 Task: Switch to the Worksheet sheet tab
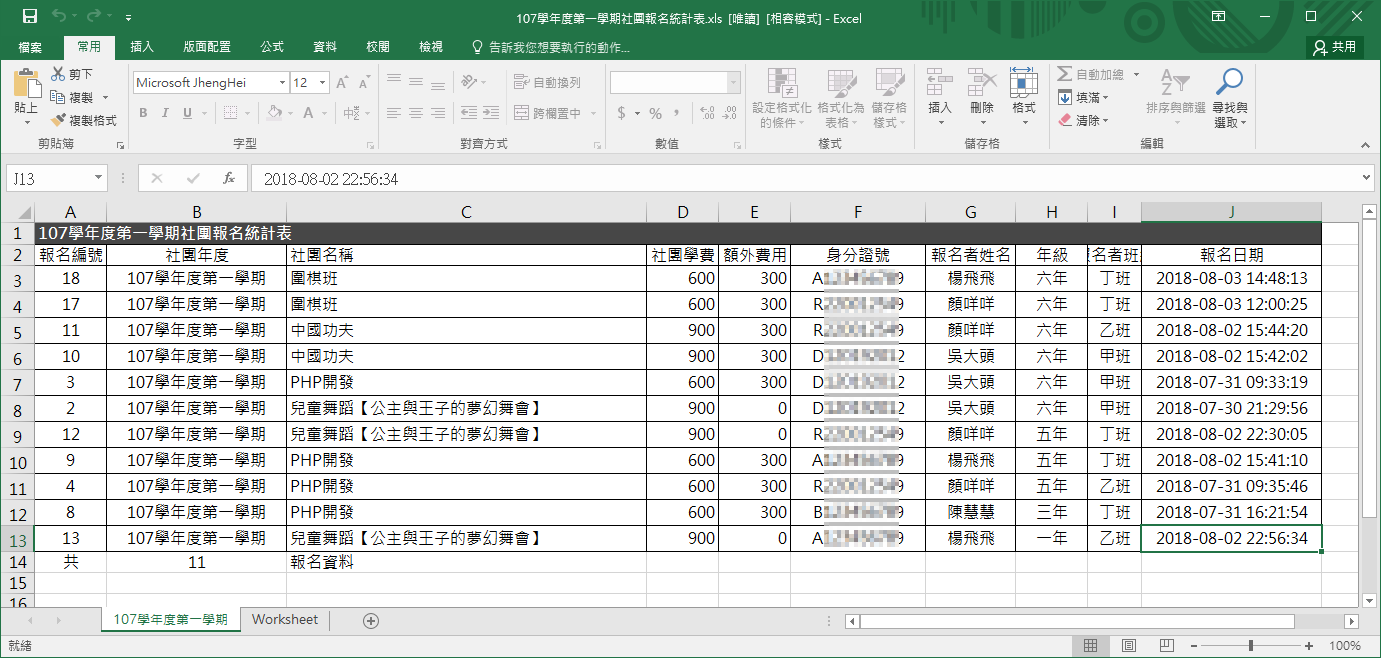tap(285, 620)
